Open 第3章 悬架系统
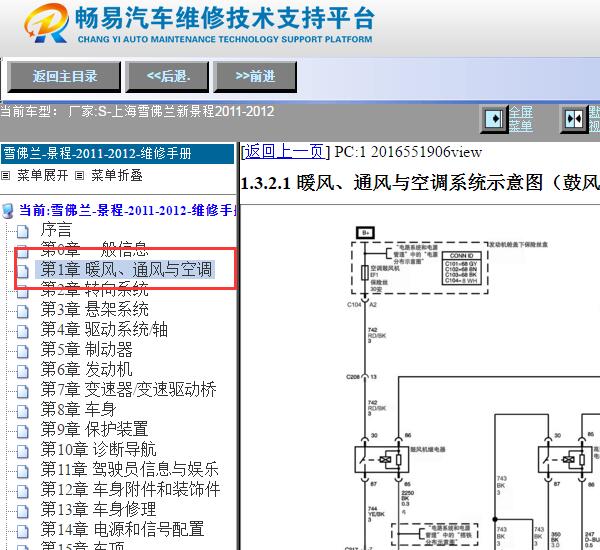The height and width of the screenshot is (550, 600). pos(95,309)
